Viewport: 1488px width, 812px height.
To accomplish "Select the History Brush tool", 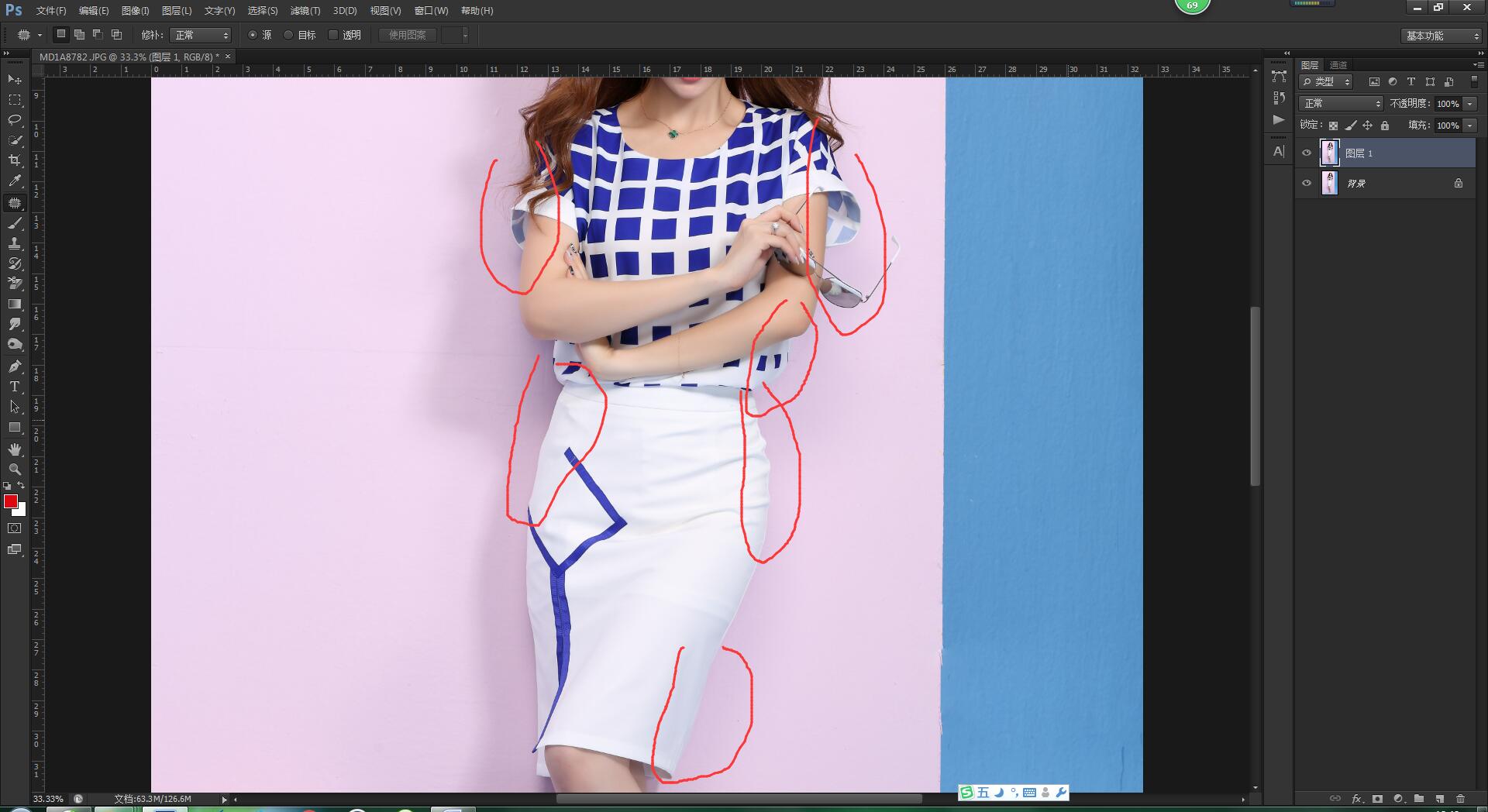I will (15, 263).
